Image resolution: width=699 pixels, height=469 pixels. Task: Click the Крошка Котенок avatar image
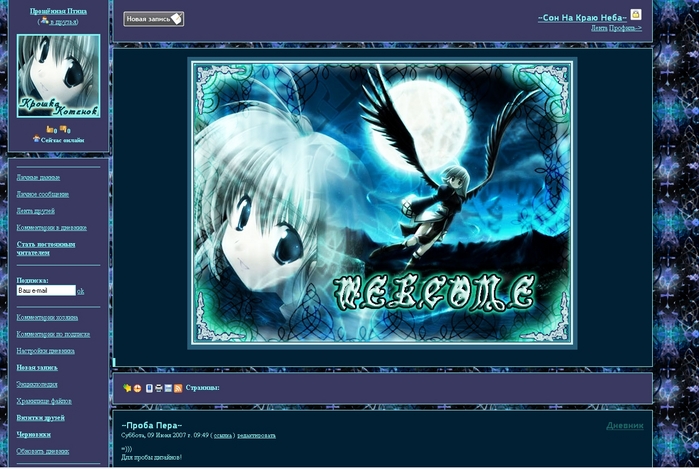point(58,76)
